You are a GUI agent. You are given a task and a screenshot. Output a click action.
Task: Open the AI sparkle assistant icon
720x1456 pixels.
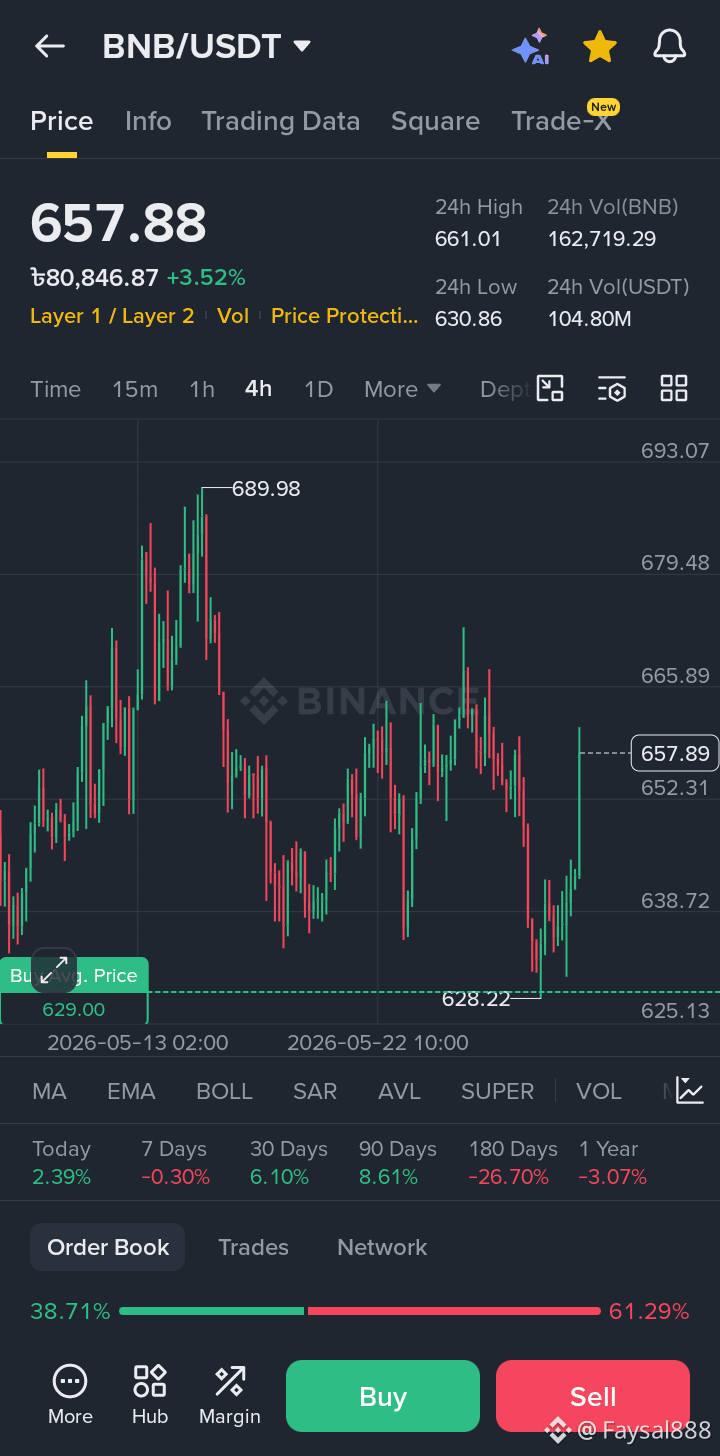(x=530, y=47)
